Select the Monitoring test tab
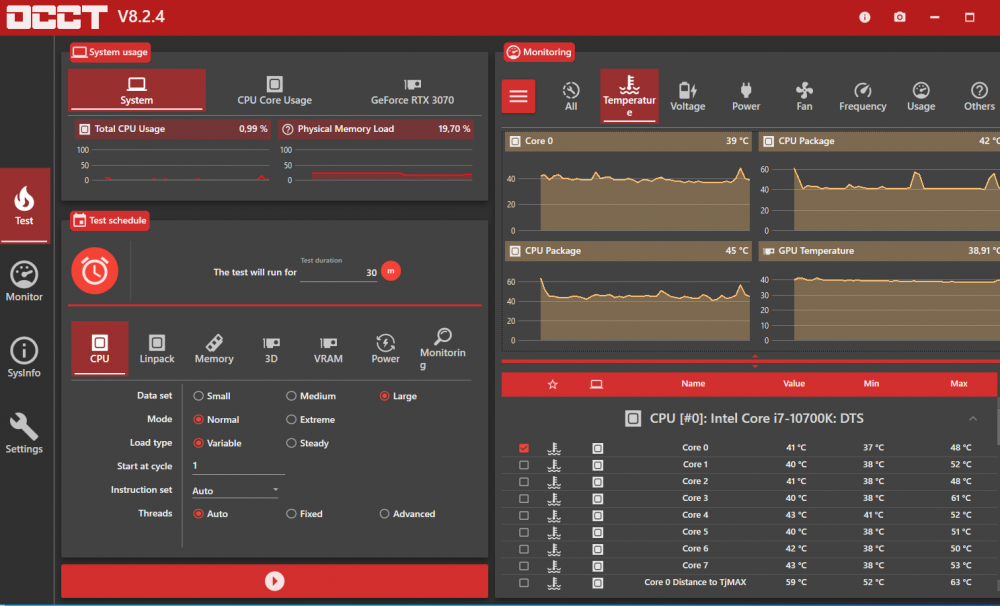1000x606 pixels. click(x=443, y=348)
